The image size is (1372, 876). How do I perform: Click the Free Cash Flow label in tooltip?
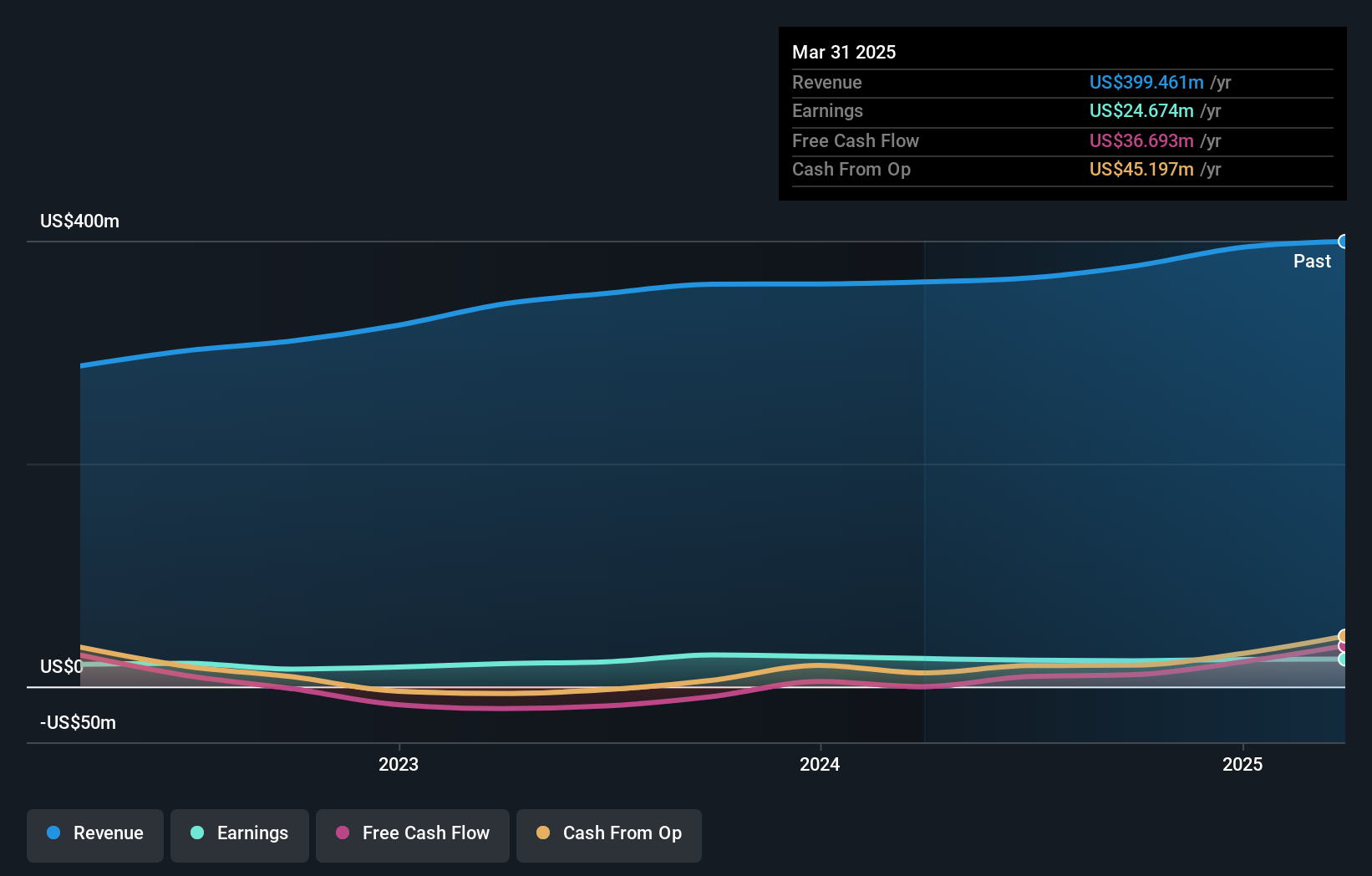pos(856,141)
